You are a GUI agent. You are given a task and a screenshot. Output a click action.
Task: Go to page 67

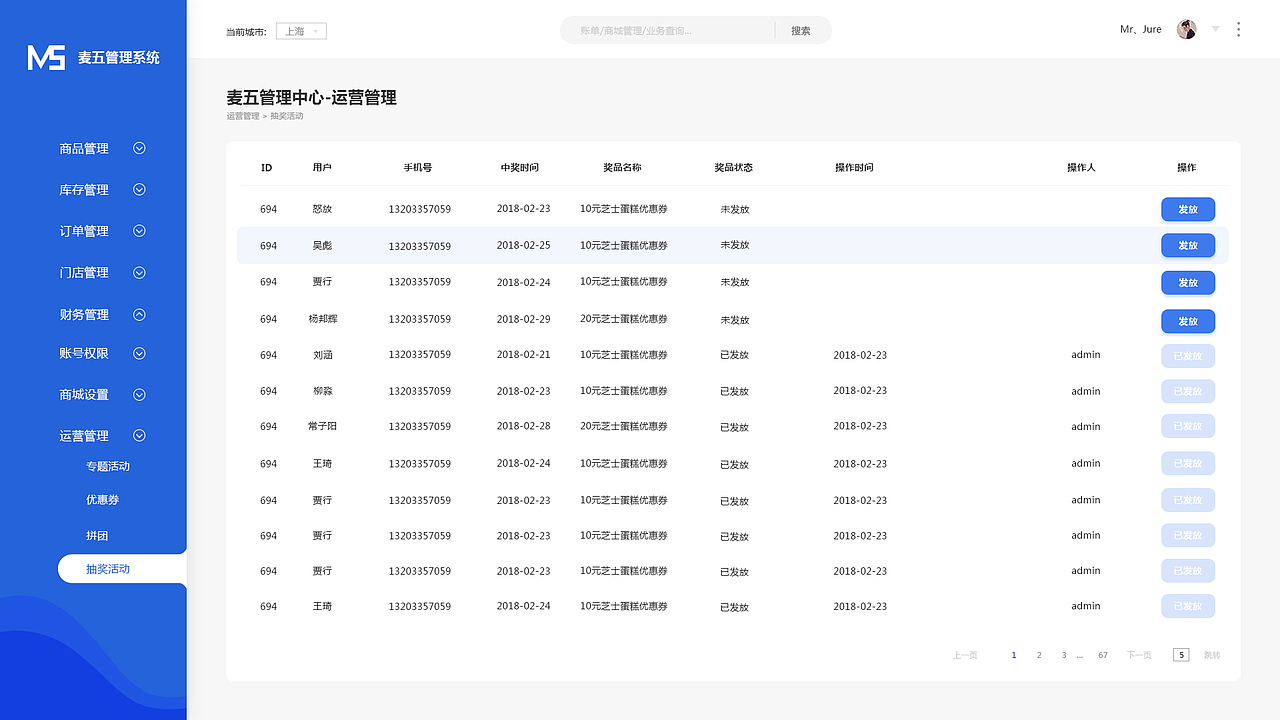(x=1103, y=655)
